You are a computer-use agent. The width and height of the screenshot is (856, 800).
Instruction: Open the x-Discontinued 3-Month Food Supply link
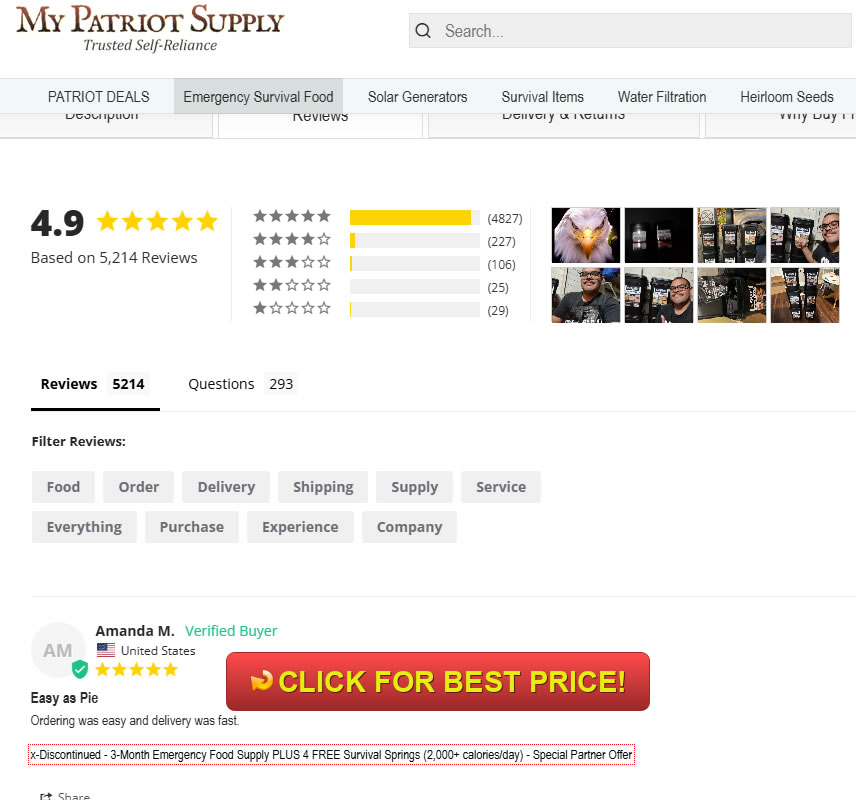point(331,755)
